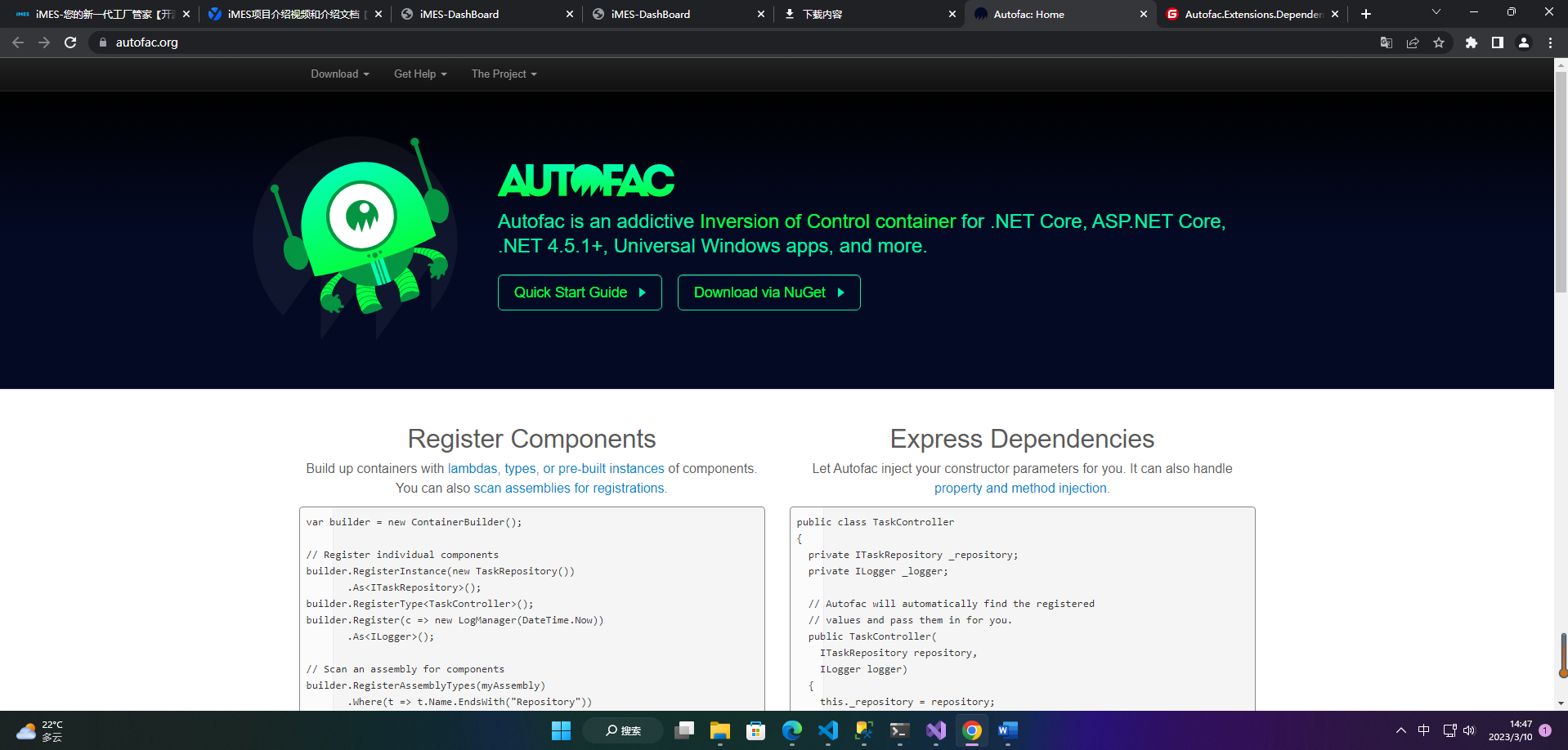Expand The Project menu
The height and width of the screenshot is (750, 1568).
point(504,74)
